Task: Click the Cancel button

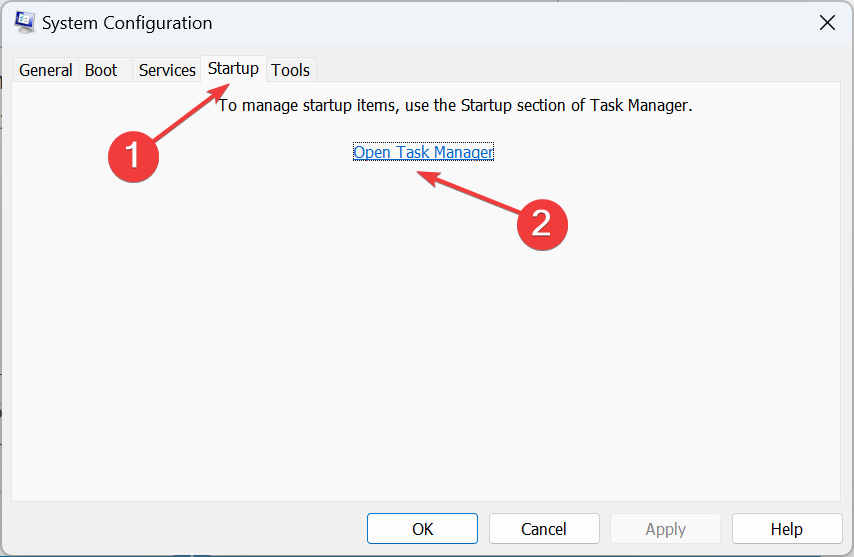Action: (544, 529)
